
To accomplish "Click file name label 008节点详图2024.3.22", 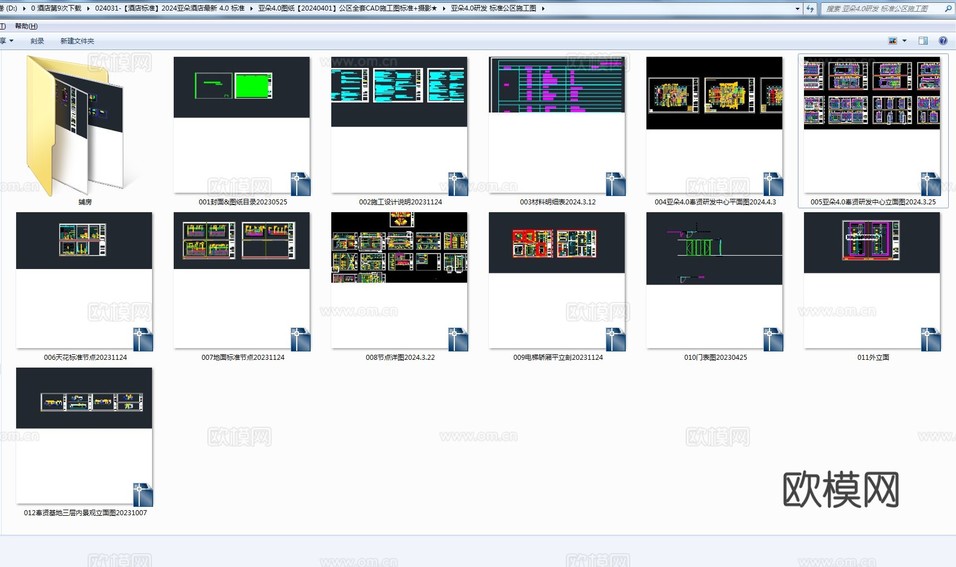I will pyautogui.click(x=400, y=357).
